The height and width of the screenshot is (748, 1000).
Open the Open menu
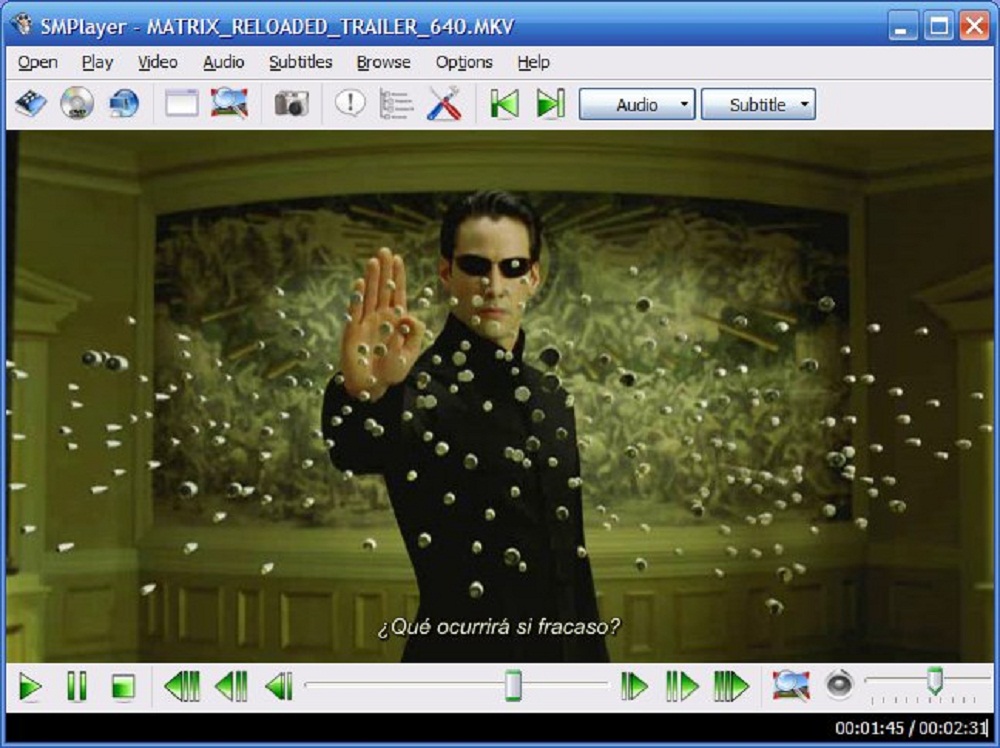click(38, 62)
